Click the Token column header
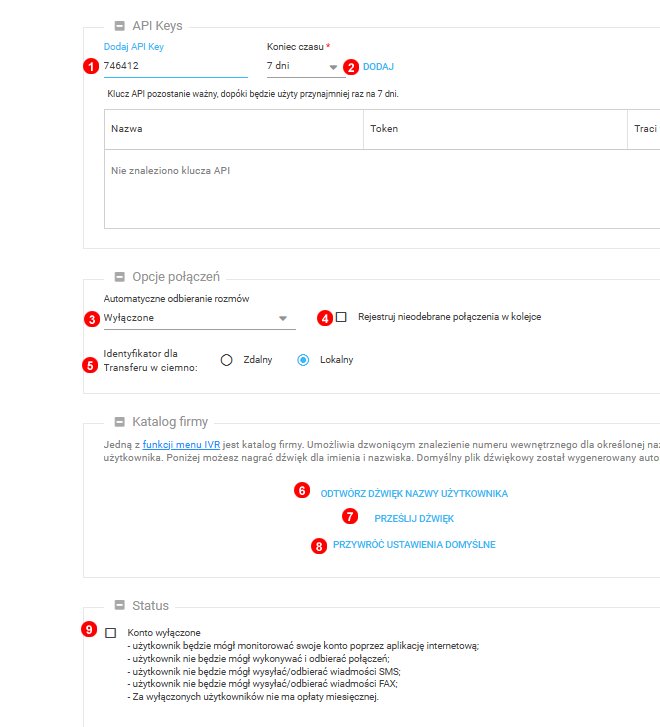The width and height of the screenshot is (660, 727). click(384, 129)
